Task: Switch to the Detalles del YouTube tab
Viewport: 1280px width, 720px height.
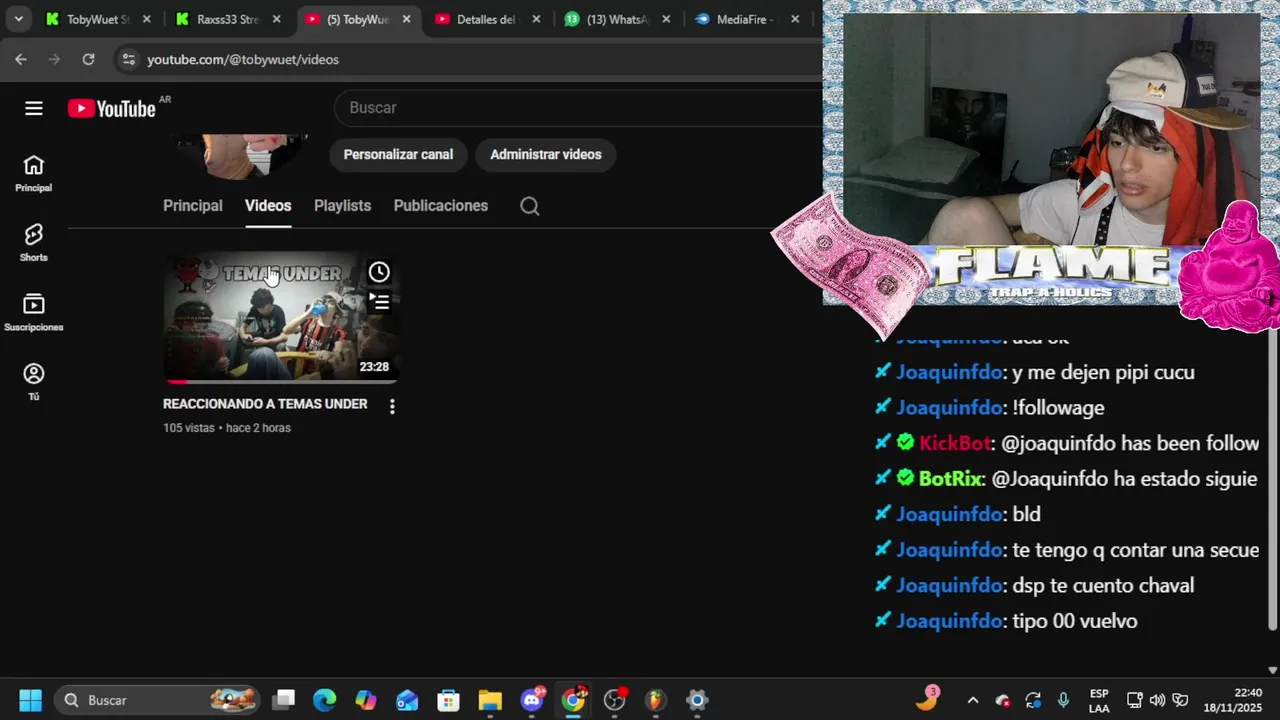Action: (x=489, y=19)
